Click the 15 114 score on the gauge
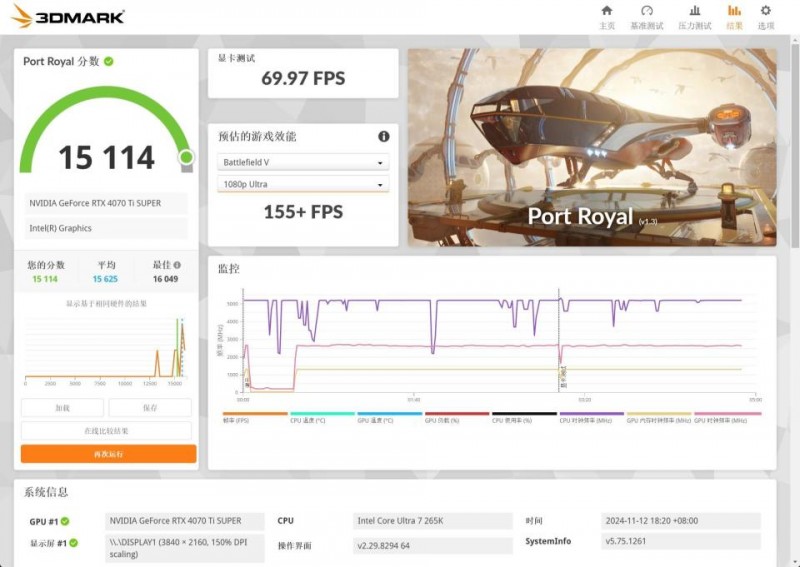 point(106,157)
